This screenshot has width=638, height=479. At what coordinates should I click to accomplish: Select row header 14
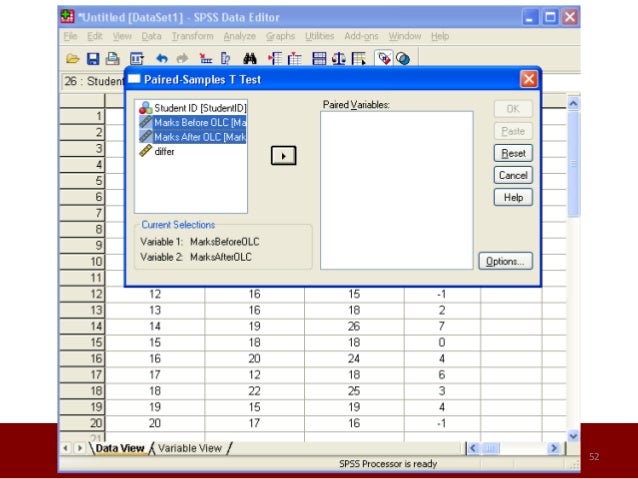point(82,326)
